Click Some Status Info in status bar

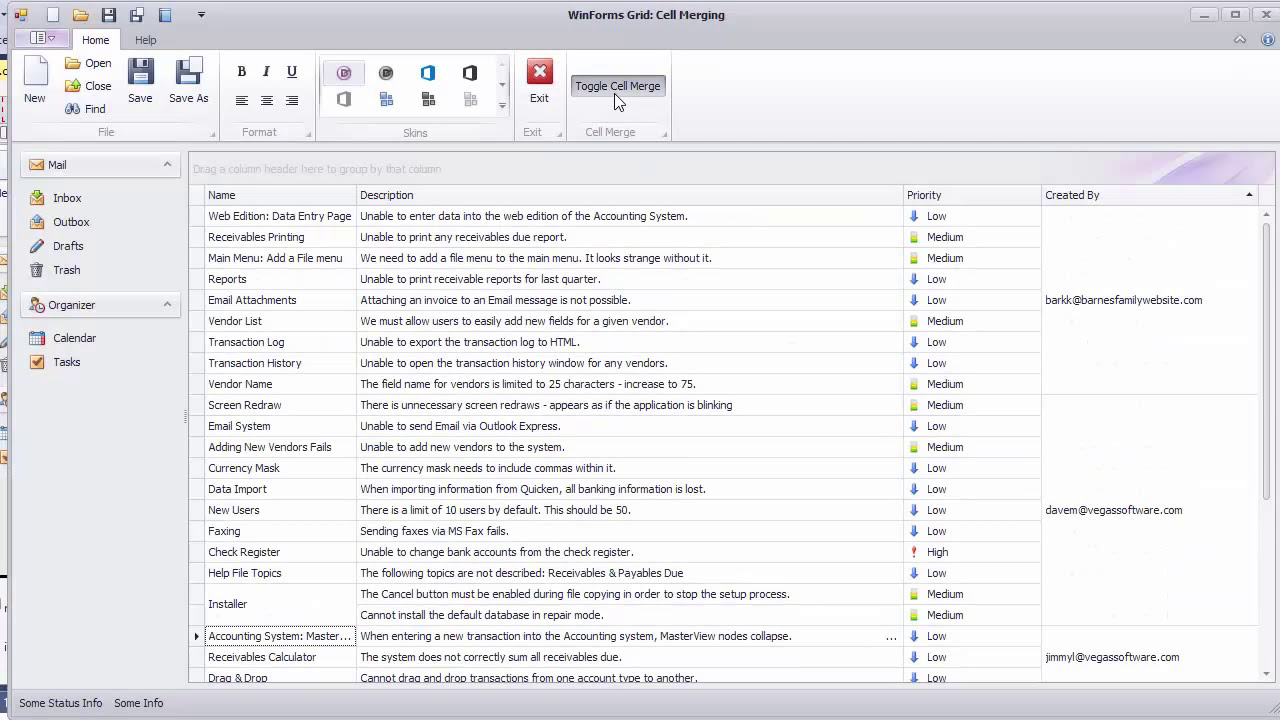60,703
